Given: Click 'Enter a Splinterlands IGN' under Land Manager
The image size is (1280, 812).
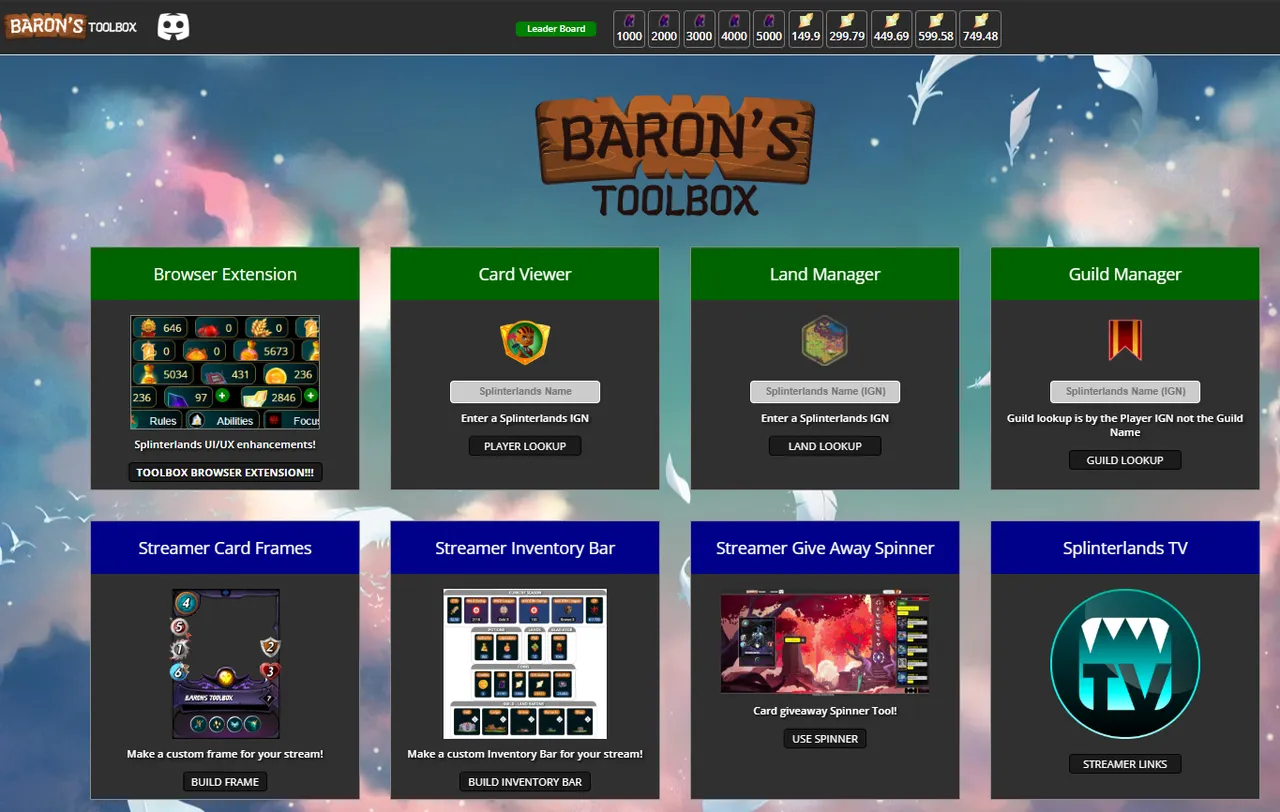Looking at the screenshot, I should [x=825, y=418].
